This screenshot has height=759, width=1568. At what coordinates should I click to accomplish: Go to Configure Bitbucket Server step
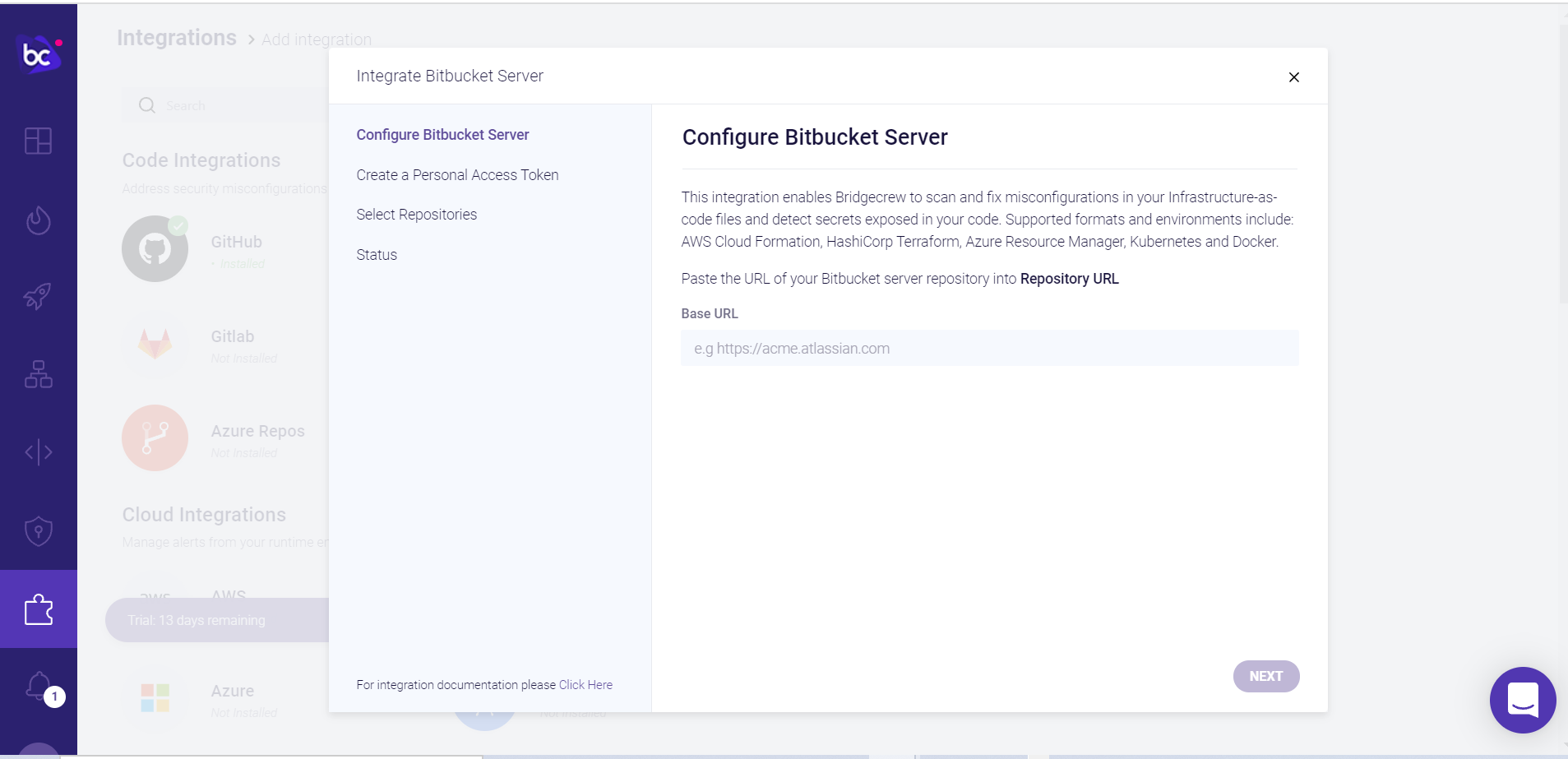[x=442, y=135]
